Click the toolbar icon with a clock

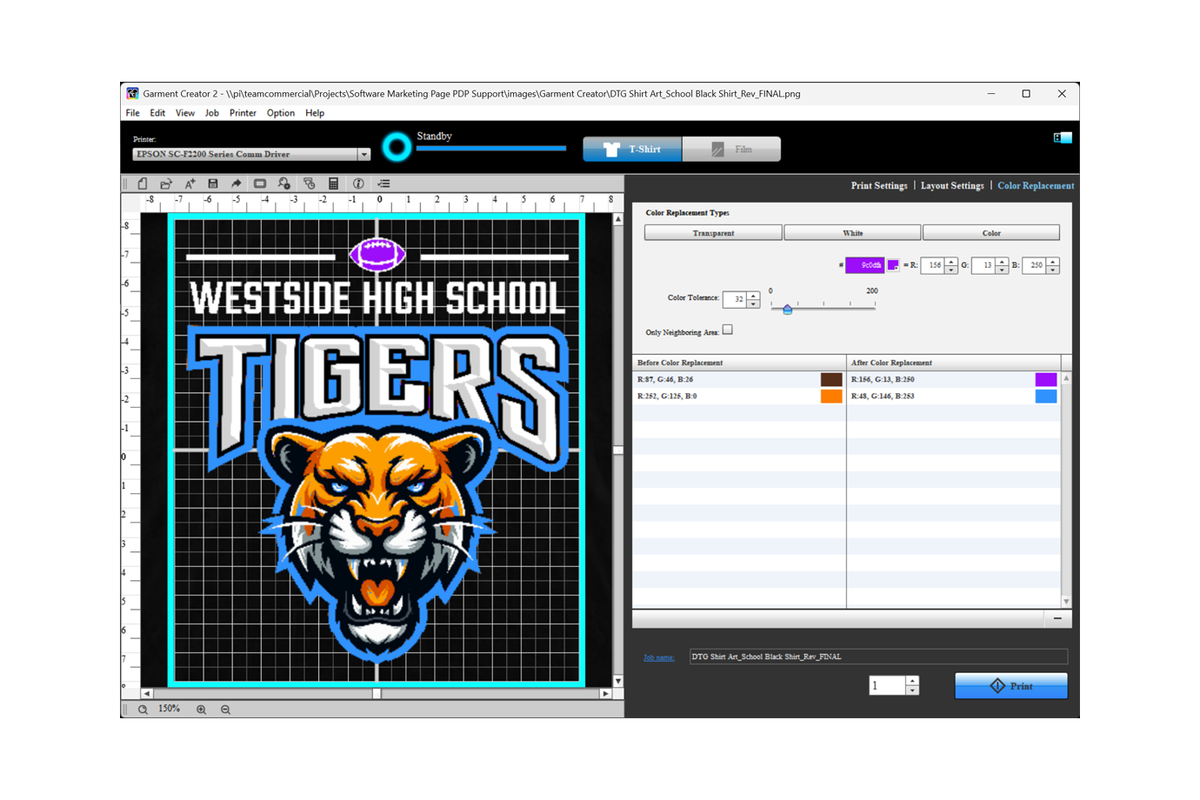click(309, 183)
